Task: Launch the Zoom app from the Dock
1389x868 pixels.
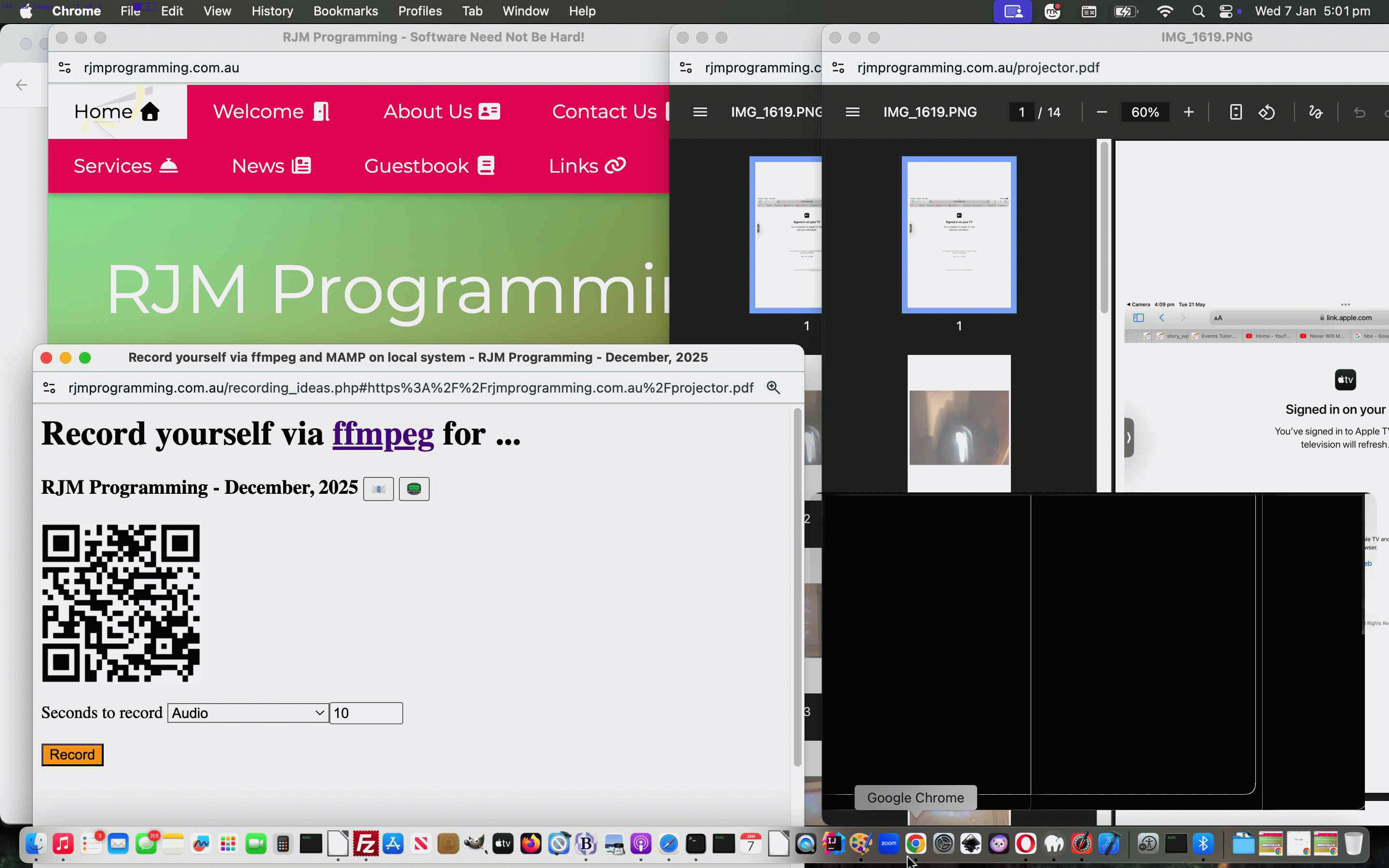Action: pos(888,844)
